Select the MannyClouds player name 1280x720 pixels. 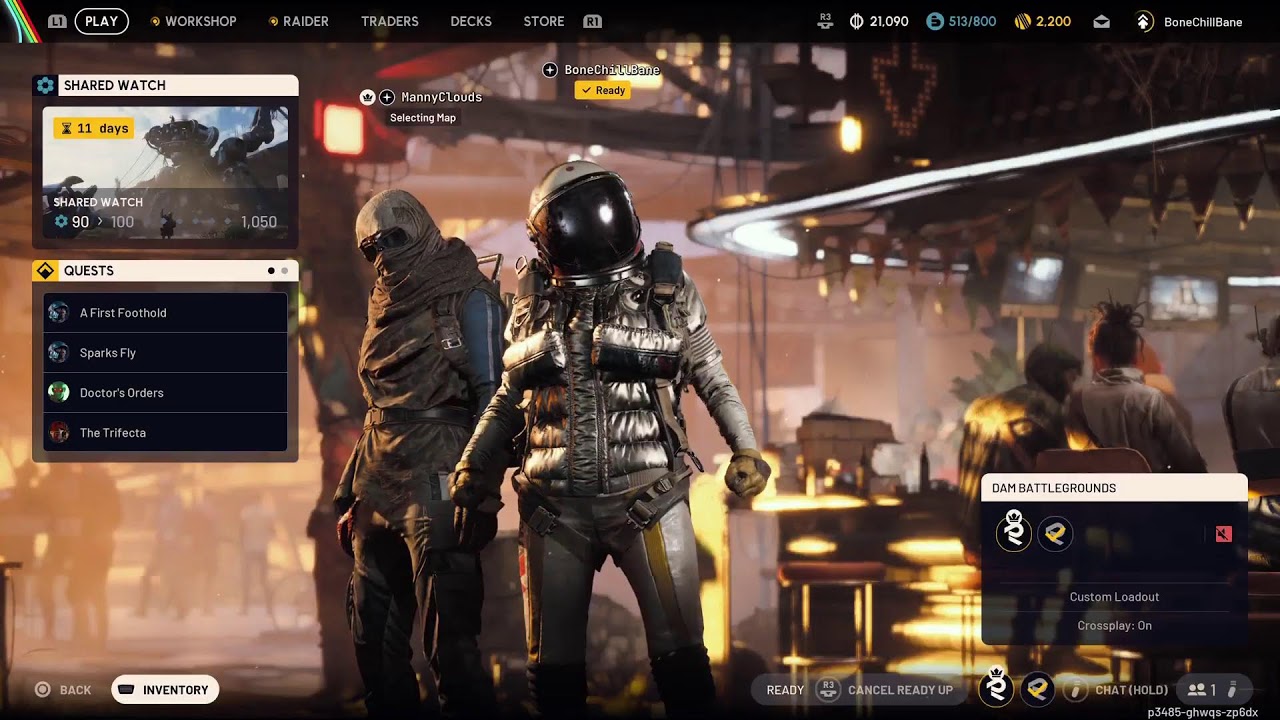(441, 97)
